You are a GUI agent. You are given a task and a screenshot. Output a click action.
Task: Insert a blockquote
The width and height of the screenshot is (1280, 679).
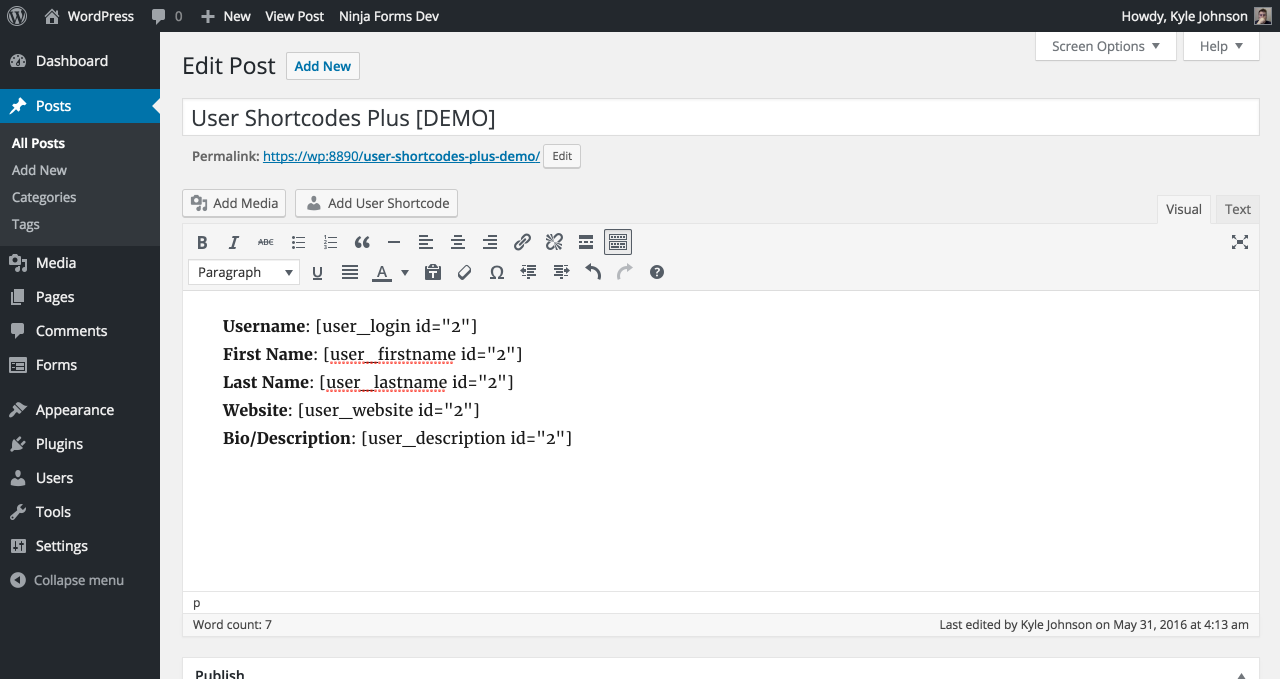[x=362, y=242]
